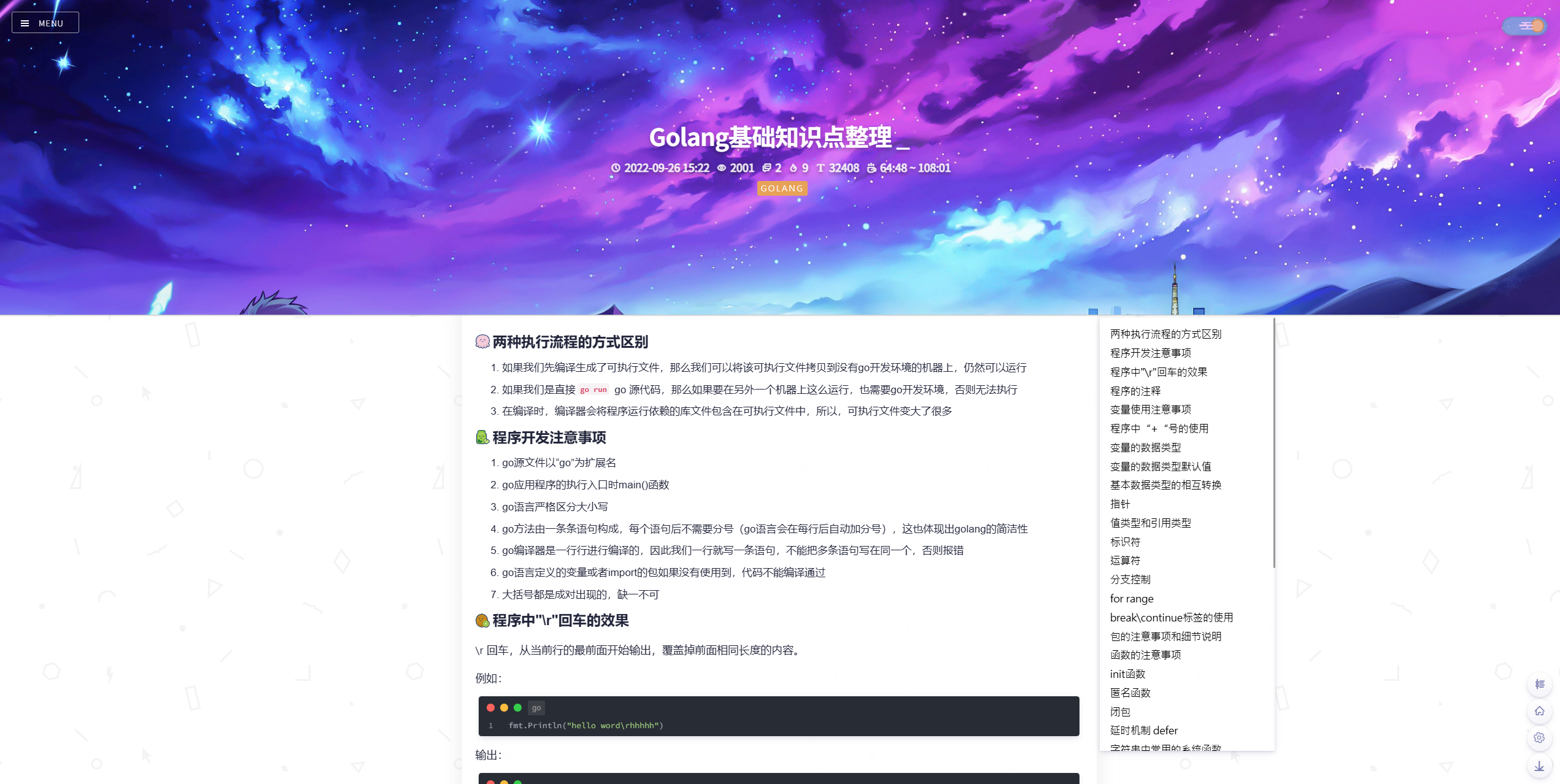The image size is (1560, 784).
Task: Go to init函数 entry in sidebar
Action: (x=1127, y=674)
